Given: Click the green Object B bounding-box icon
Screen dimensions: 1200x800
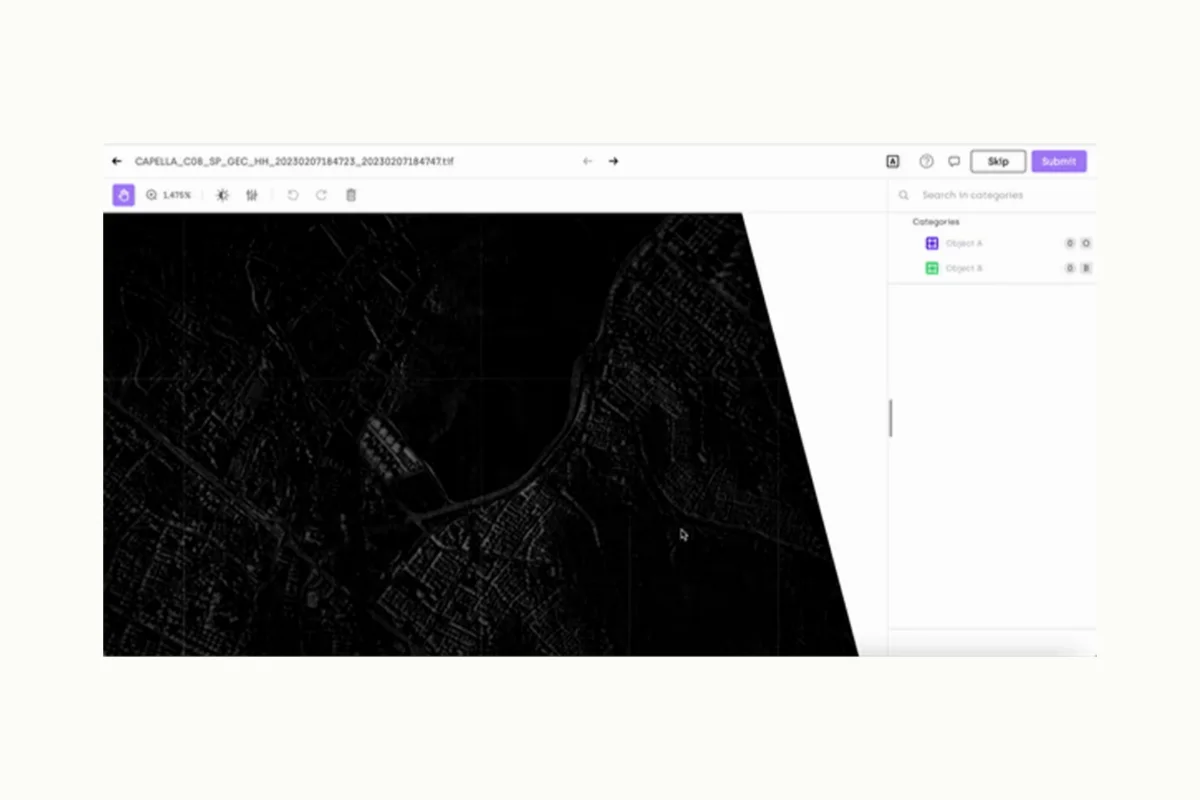Looking at the screenshot, I should coord(932,268).
